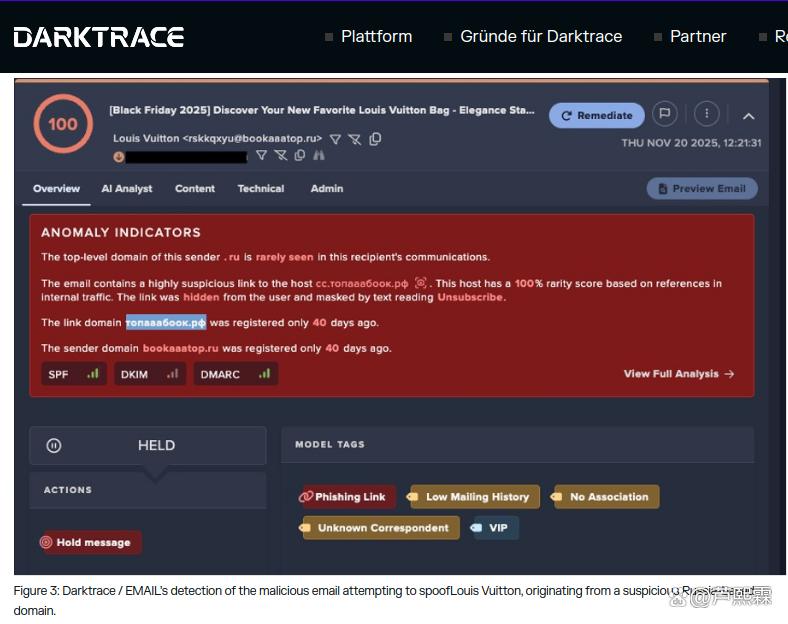Screen dimensions: 788x624
Task: Click the exclude-filter icon beside the sender address
Action: [355, 139]
